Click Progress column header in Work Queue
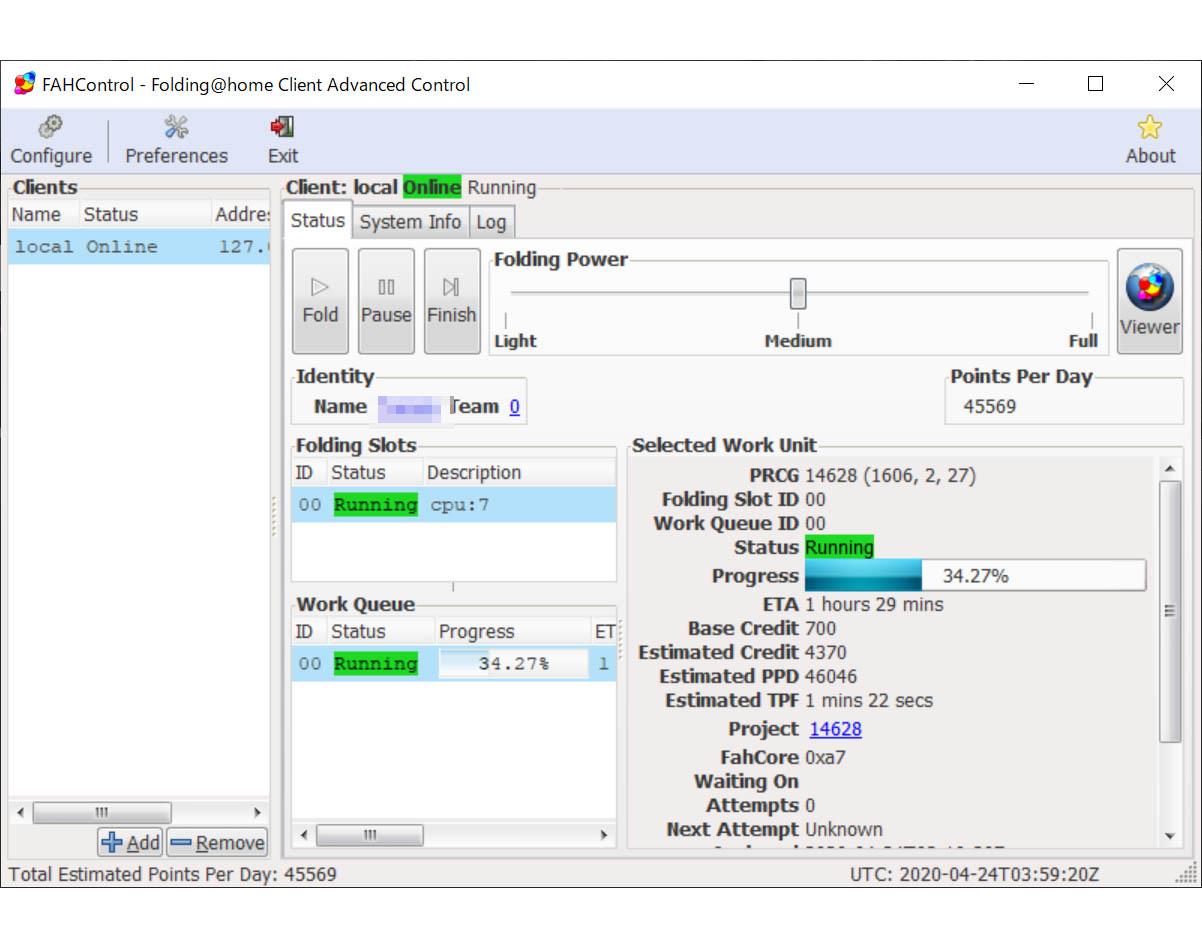Screen dimensions: 1202x948 (x=512, y=632)
